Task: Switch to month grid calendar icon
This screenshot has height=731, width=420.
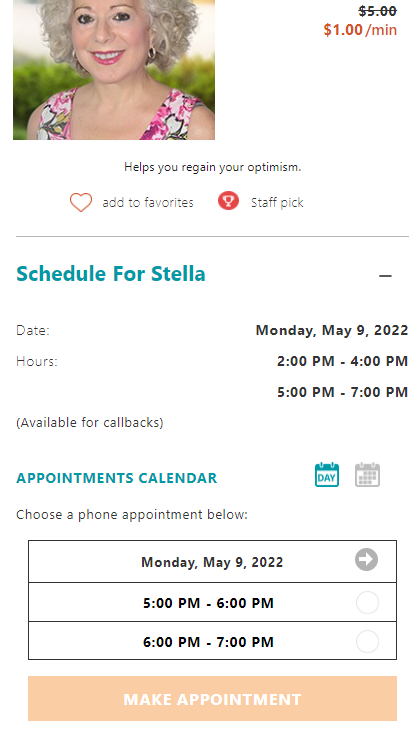Action: 367,475
